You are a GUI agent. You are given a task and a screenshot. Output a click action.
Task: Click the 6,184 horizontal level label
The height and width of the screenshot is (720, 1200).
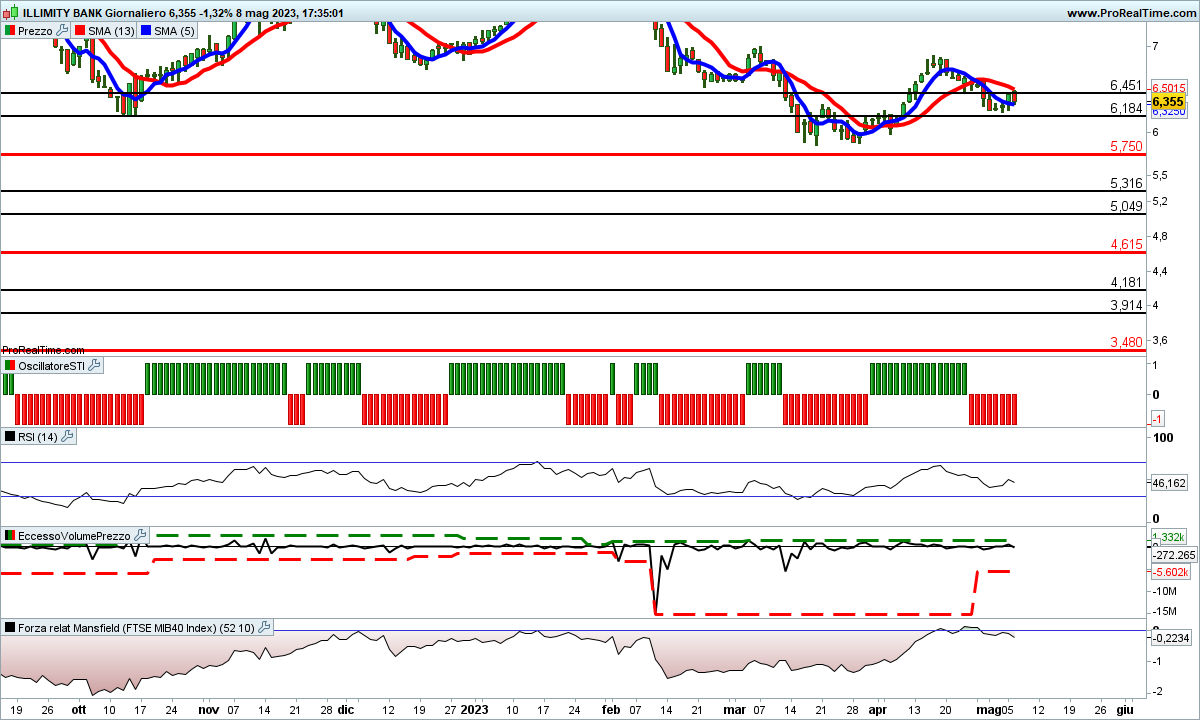(x=1126, y=108)
